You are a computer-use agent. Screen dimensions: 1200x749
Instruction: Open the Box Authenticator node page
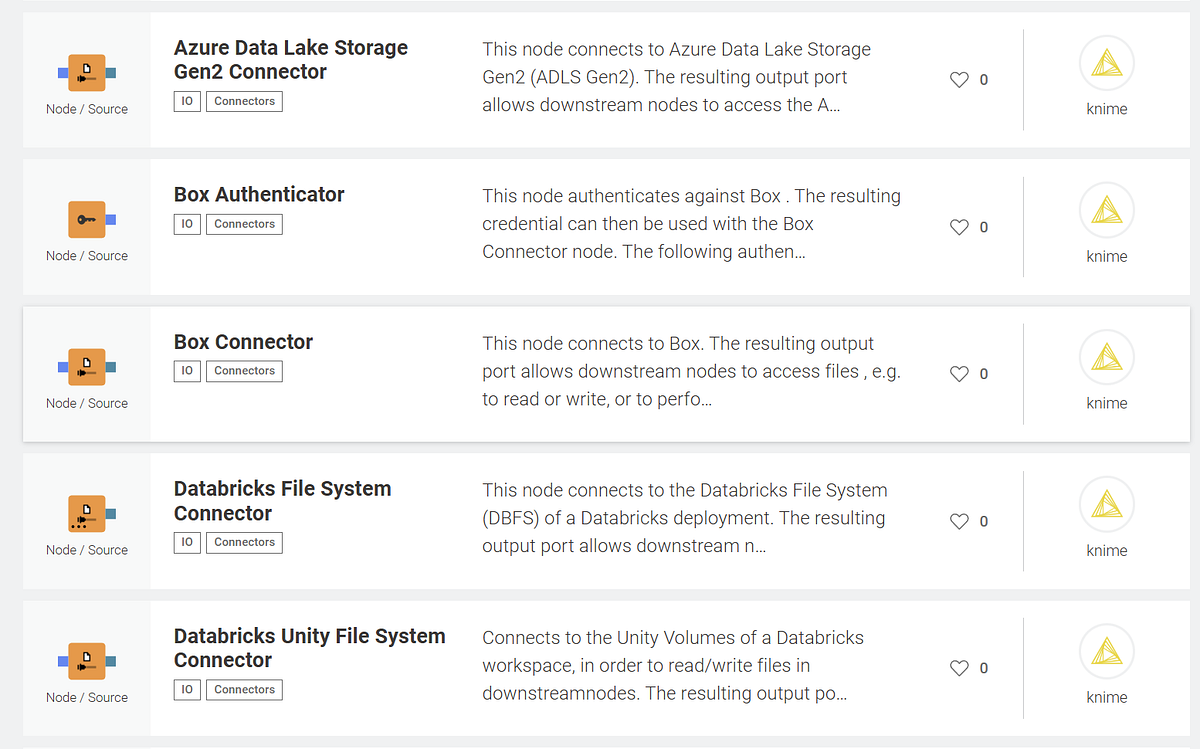coord(259,194)
